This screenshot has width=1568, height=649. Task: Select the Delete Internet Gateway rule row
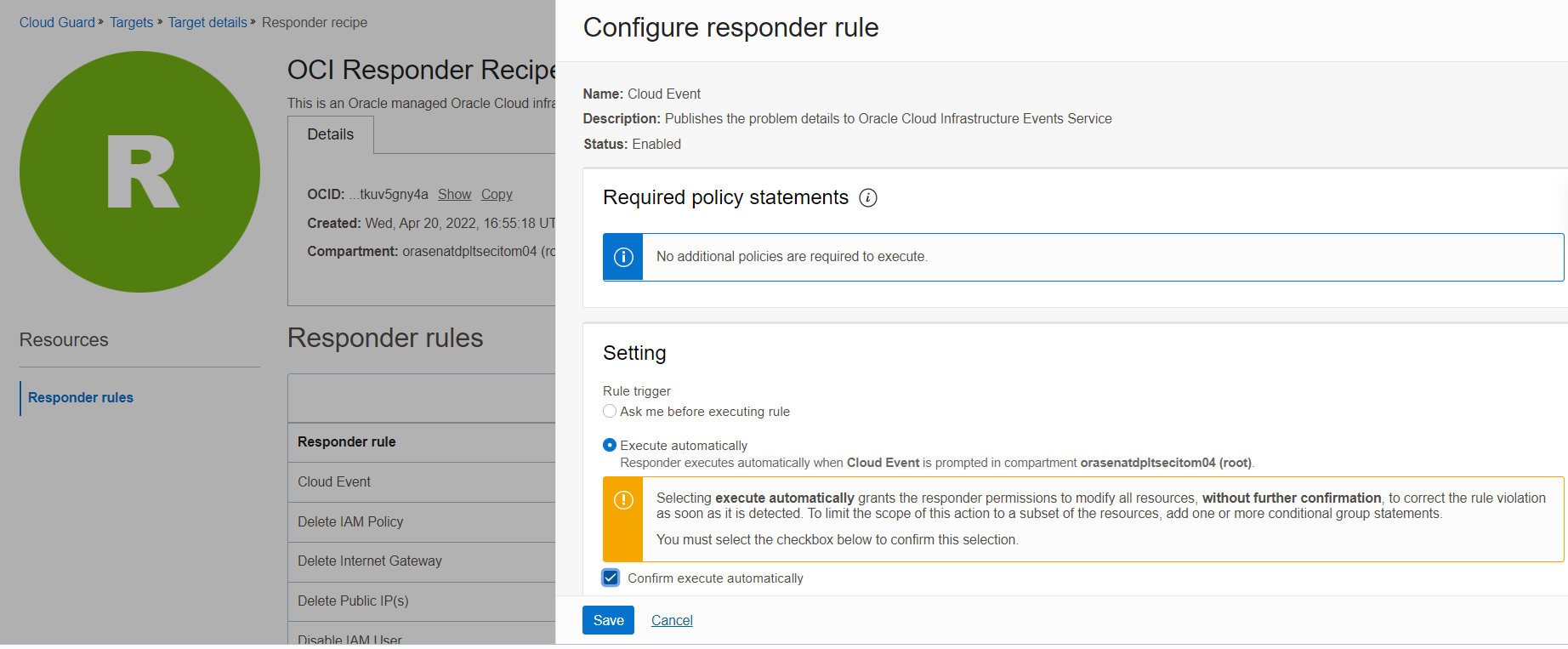pos(370,561)
